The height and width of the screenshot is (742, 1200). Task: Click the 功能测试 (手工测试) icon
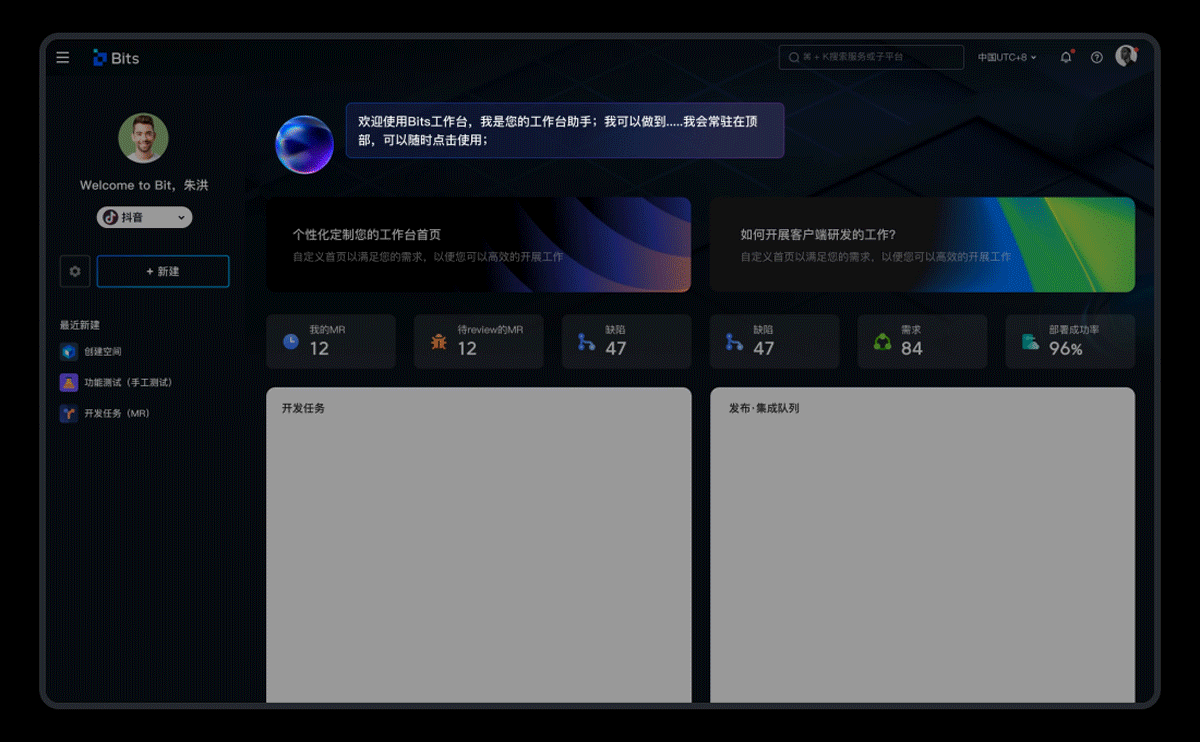point(68,382)
